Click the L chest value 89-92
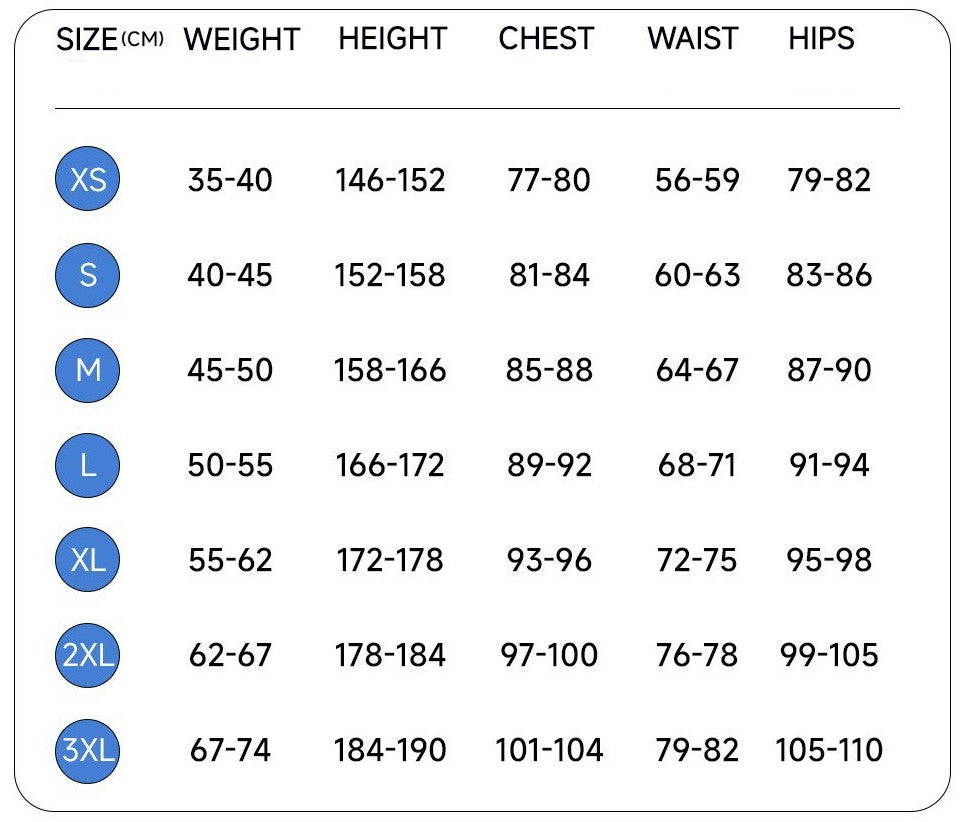The width and height of the screenshot is (960, 822). click(x=549, y=465)
